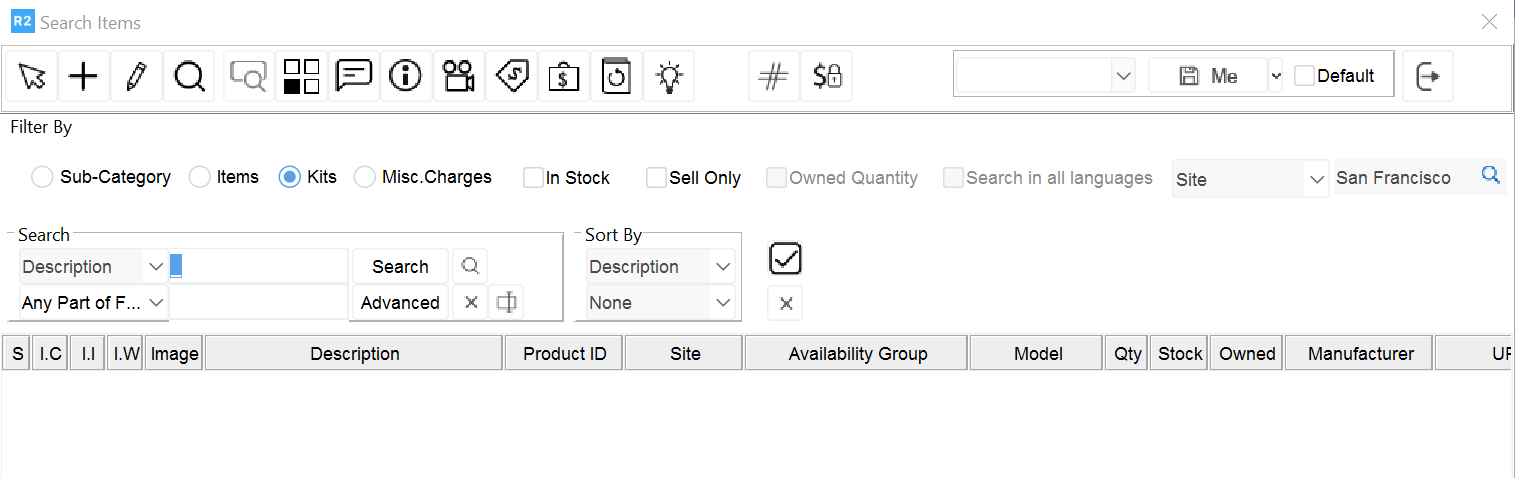Click the price tag icon
The image size is (1515, 478).
point(511,77)
